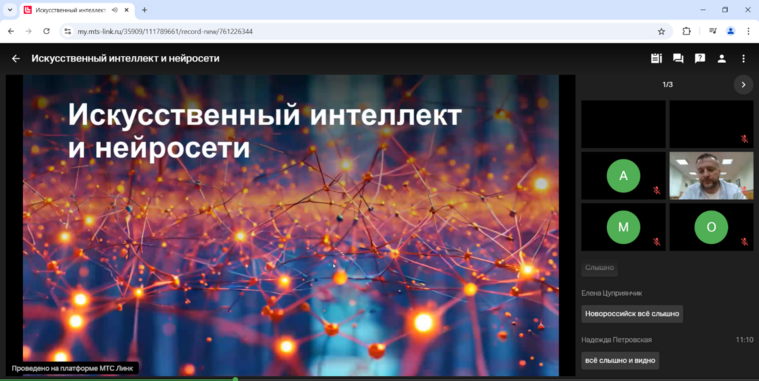Go back using the webinar header arrow
759x381 pixels.
(16, 59)
